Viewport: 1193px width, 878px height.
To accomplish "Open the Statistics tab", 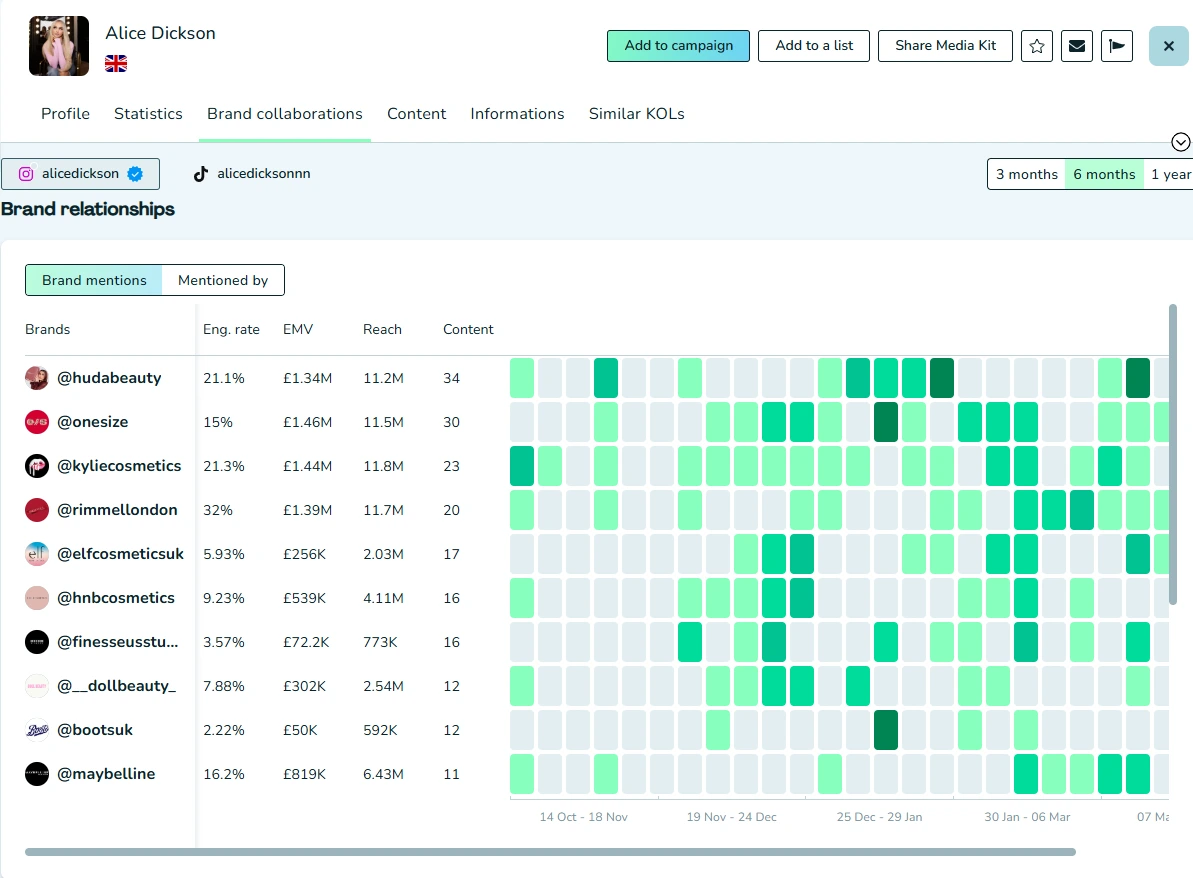I will click(x=148, y=113).
